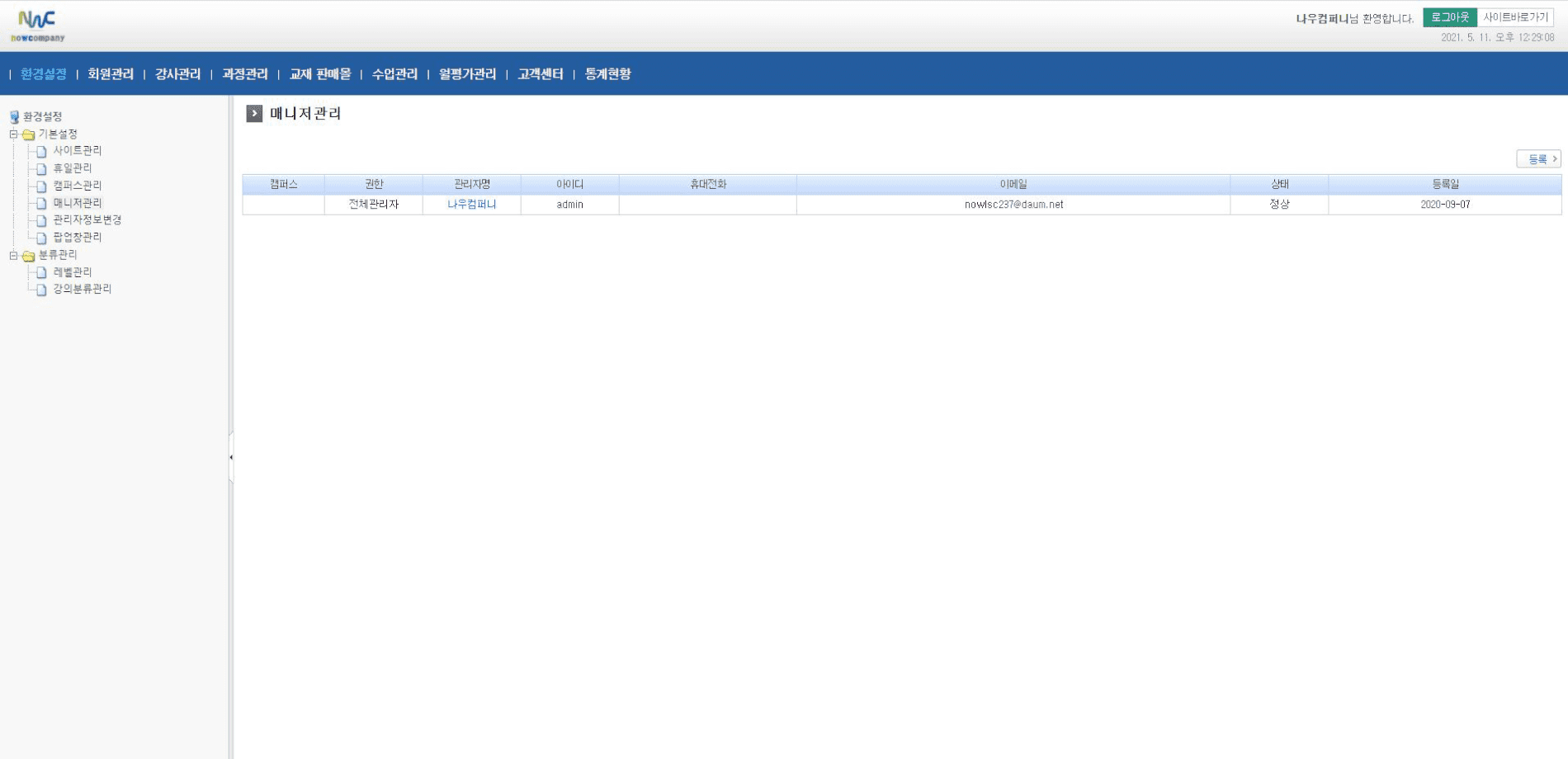Go to 사이트바로가기
1568x759 pixels.
pyautogui.click(x=1515, y=17)
